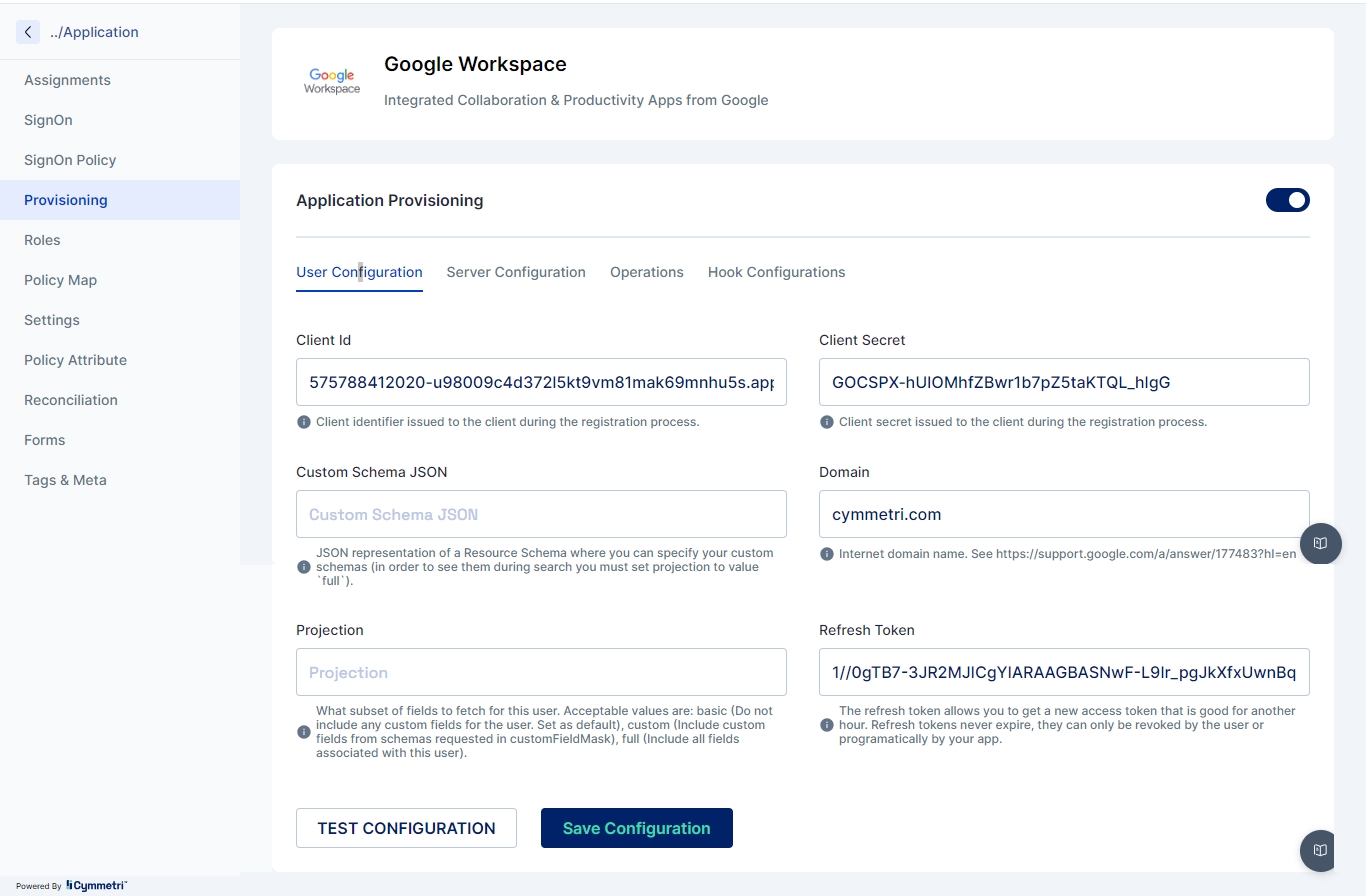This screenshot has width=1366, height=896.
Task: Open the Operations tab
Action: pos(647,272)
